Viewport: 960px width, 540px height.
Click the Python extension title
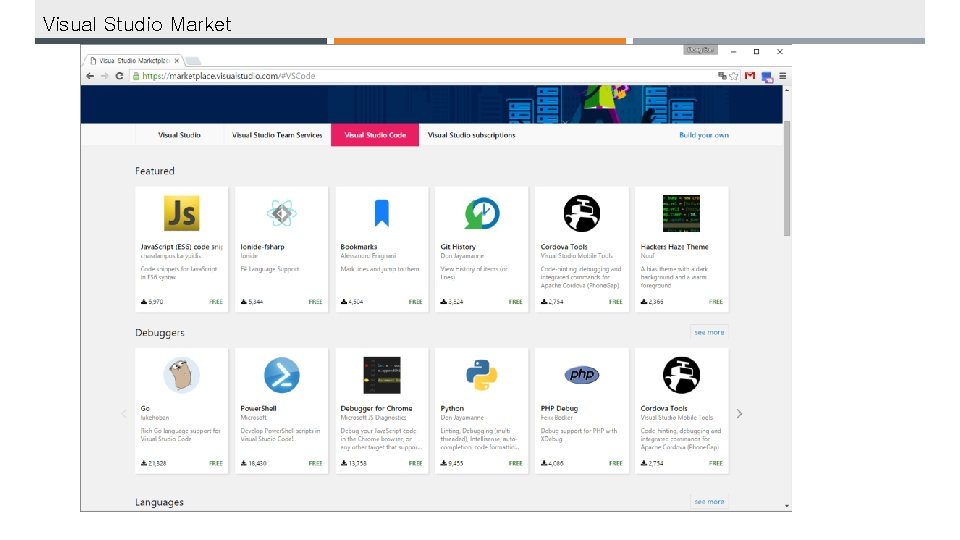pyautogui.click(x=452, y=408)
